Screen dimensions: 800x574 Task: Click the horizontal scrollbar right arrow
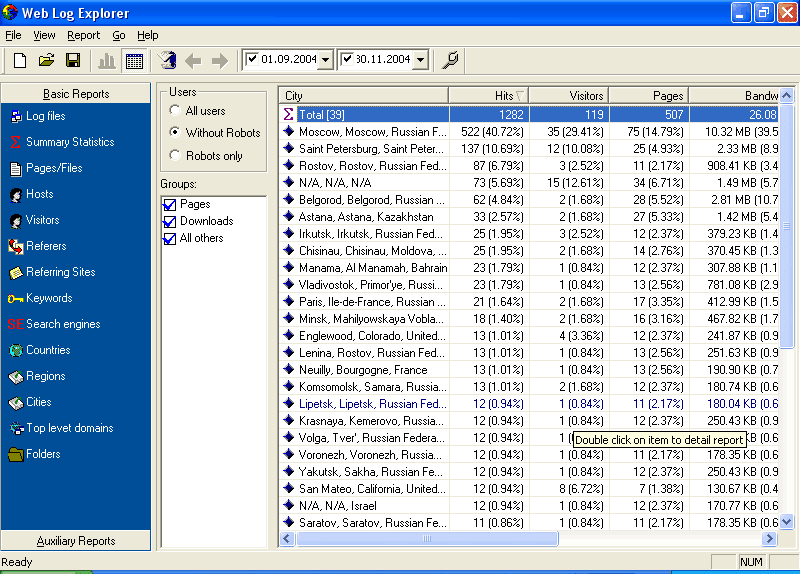click(769, 538)
